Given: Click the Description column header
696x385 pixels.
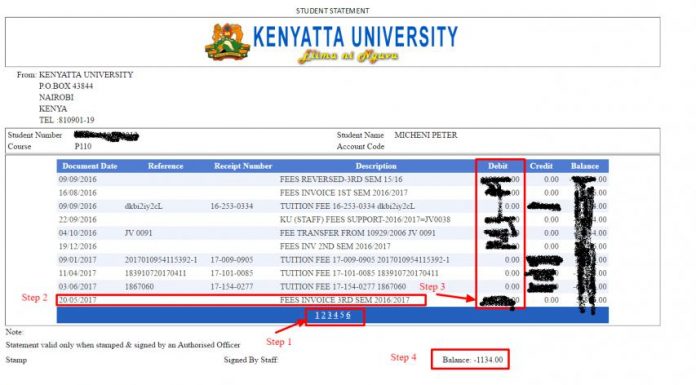Looking at the screenshot, I should pyautogui.click(x=376, y=166).
